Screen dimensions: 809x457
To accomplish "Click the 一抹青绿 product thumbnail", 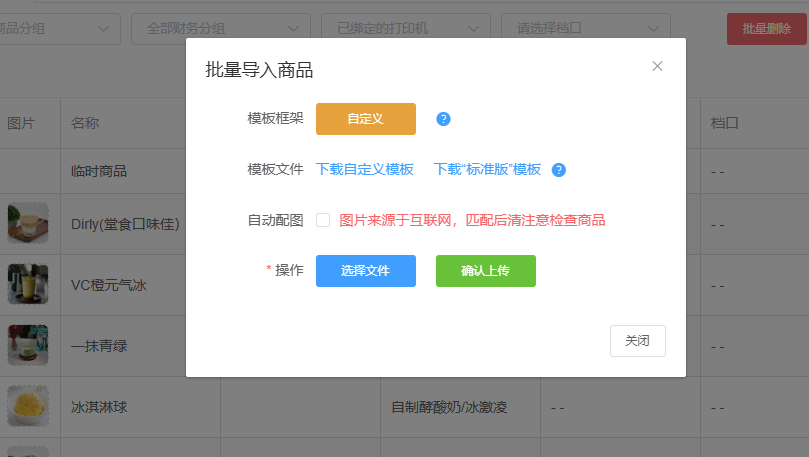I will [28, 345].
